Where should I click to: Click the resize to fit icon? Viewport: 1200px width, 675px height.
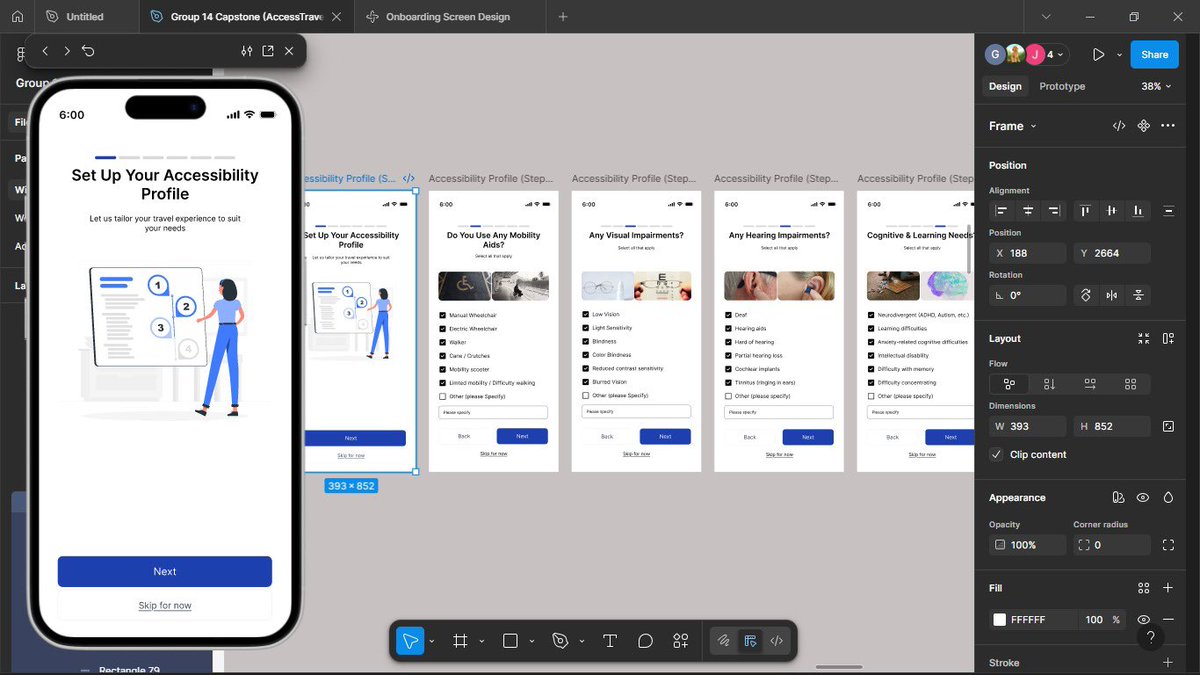point(1144,339)
